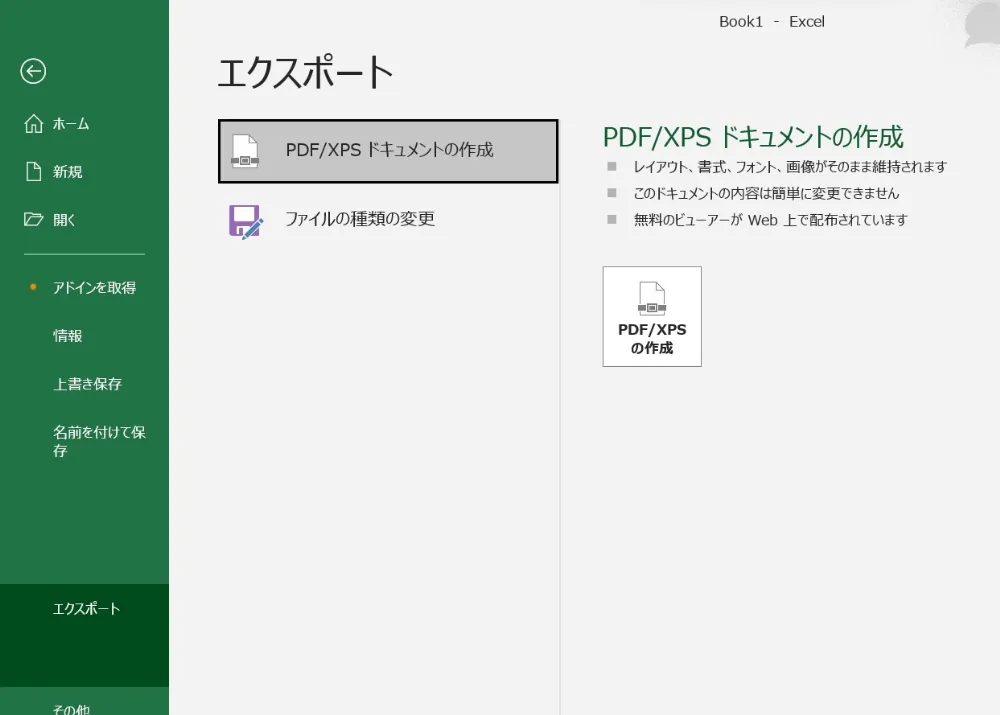Click the Home house icon
The width and height of the screenshot is (1000, 715).
coord(34,124)
